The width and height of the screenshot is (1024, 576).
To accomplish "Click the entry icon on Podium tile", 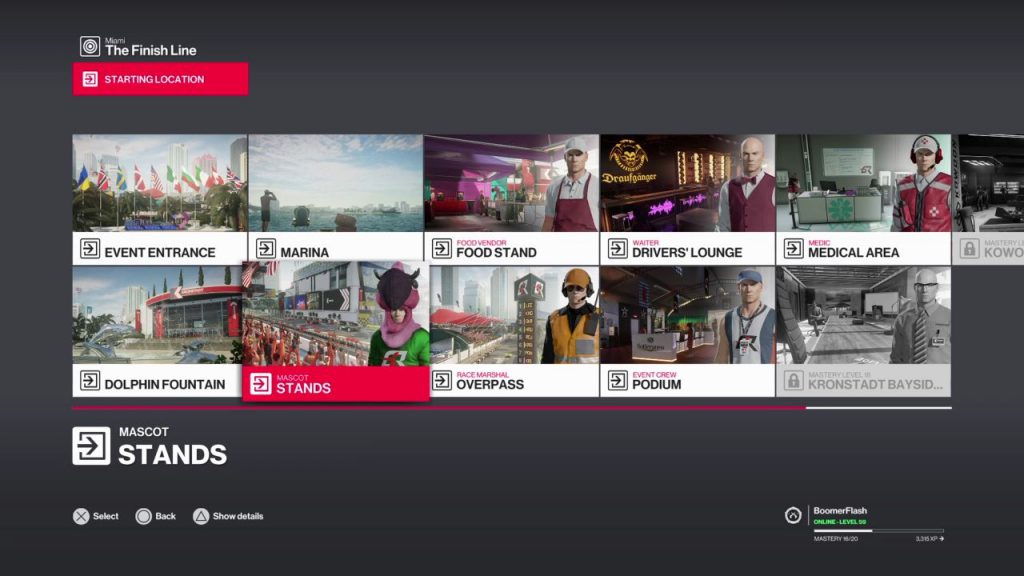I will (x=617, y=381).
